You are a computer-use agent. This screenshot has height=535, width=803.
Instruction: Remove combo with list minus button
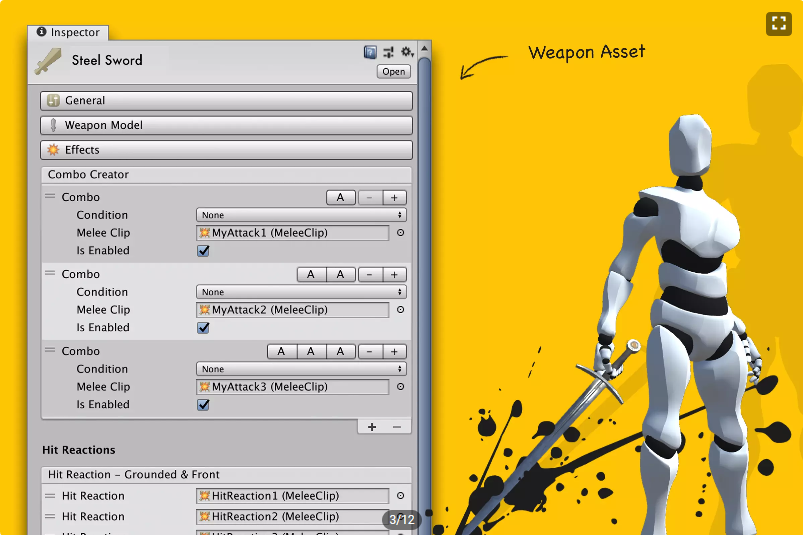tap(397, 427)
